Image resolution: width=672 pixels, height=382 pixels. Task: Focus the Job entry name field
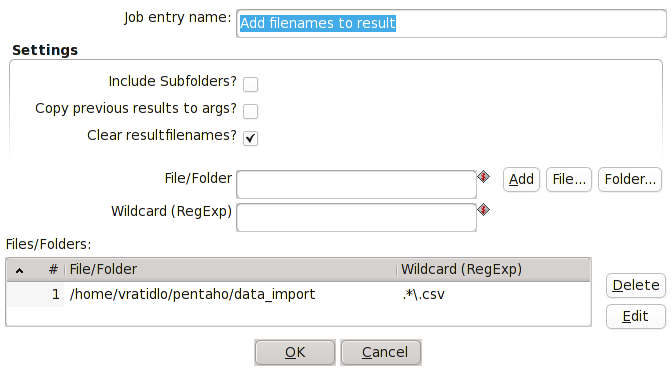pyautogui.click(x=451, y=24)
